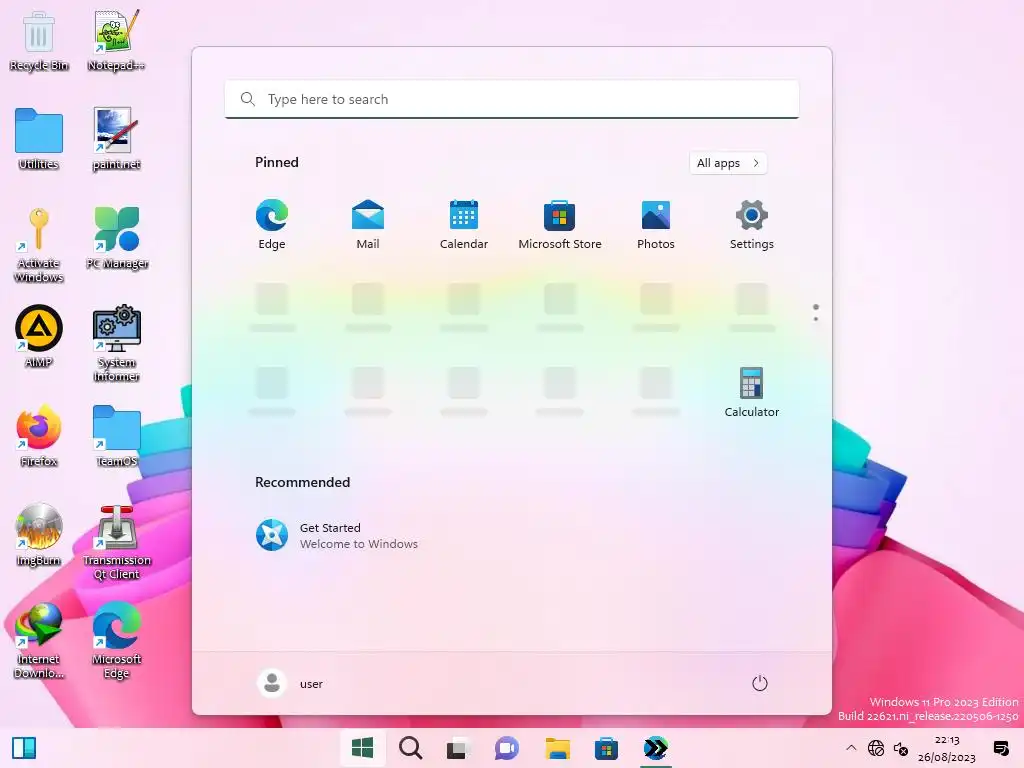Click the muted volume tray icon
Screen dimensions: 1024x768
901,748
